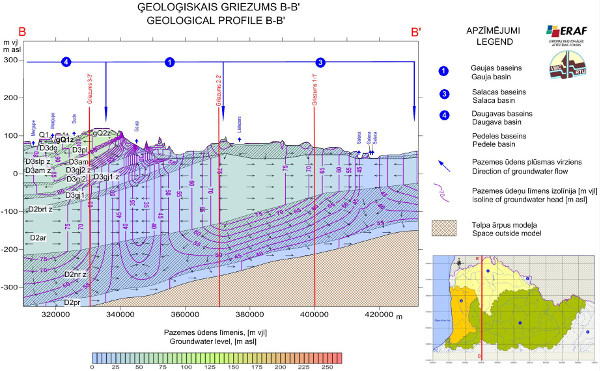This screenshot has height=371, width=600.
Task: Click the ERAF logo
Action: [x=567, y=35]
